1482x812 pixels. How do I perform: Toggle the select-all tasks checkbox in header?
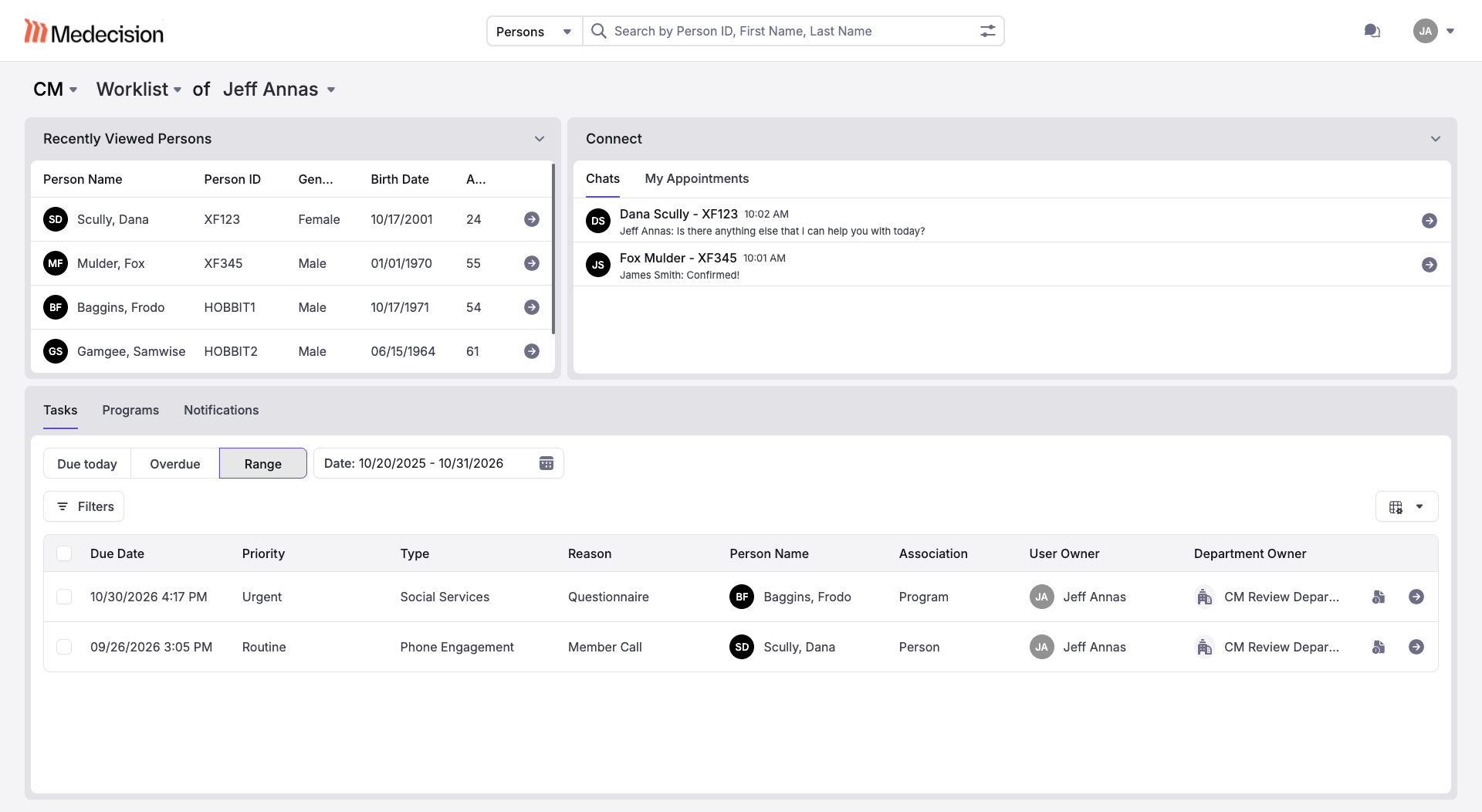(x=64, y=553)
